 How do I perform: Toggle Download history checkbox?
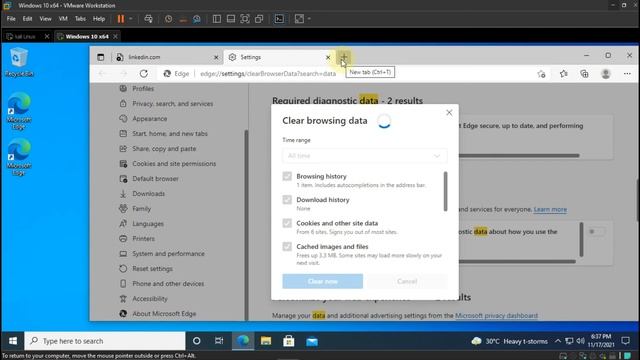point(287,200)
